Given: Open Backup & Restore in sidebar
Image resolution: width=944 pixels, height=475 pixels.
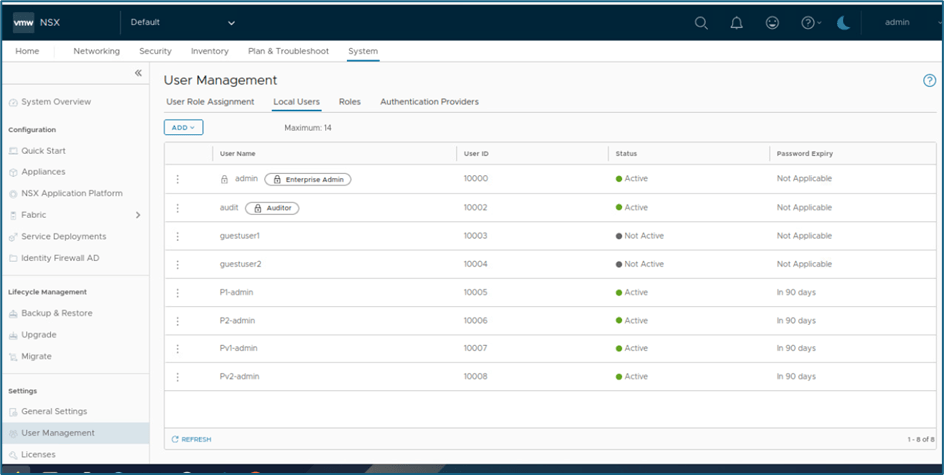Looking at the screenshot, I should 56,313.
